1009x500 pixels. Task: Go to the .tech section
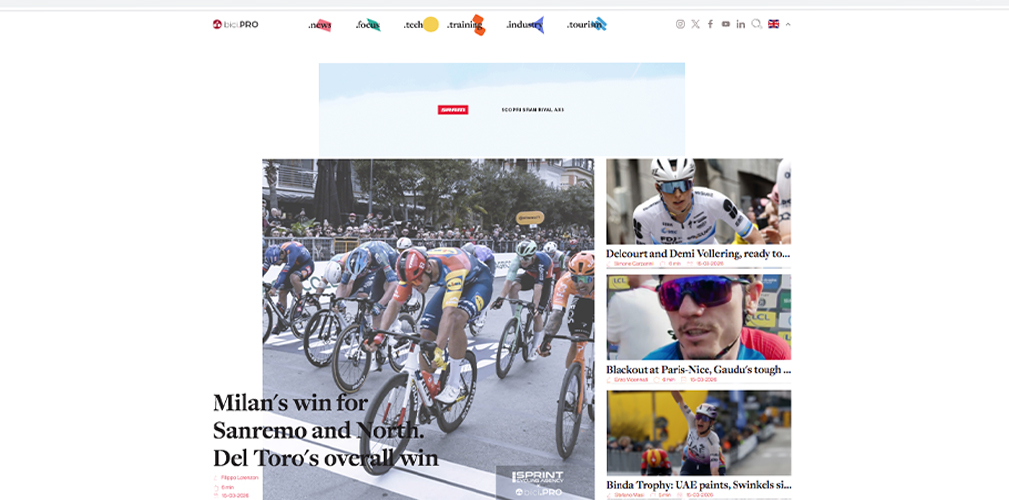[x=420, y=25]
